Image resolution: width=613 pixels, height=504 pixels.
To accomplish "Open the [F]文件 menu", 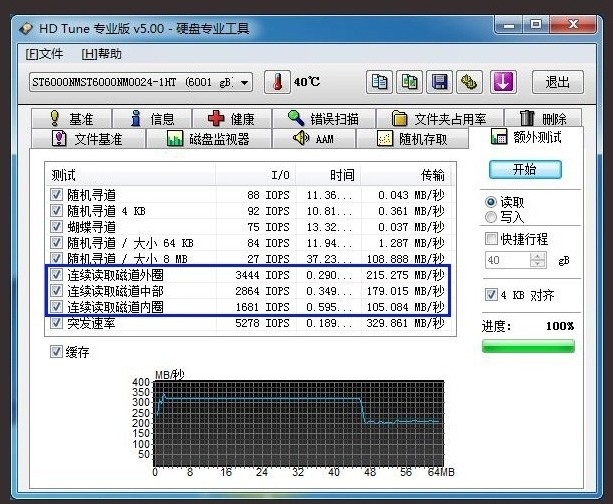I will [x=44, y=54].
